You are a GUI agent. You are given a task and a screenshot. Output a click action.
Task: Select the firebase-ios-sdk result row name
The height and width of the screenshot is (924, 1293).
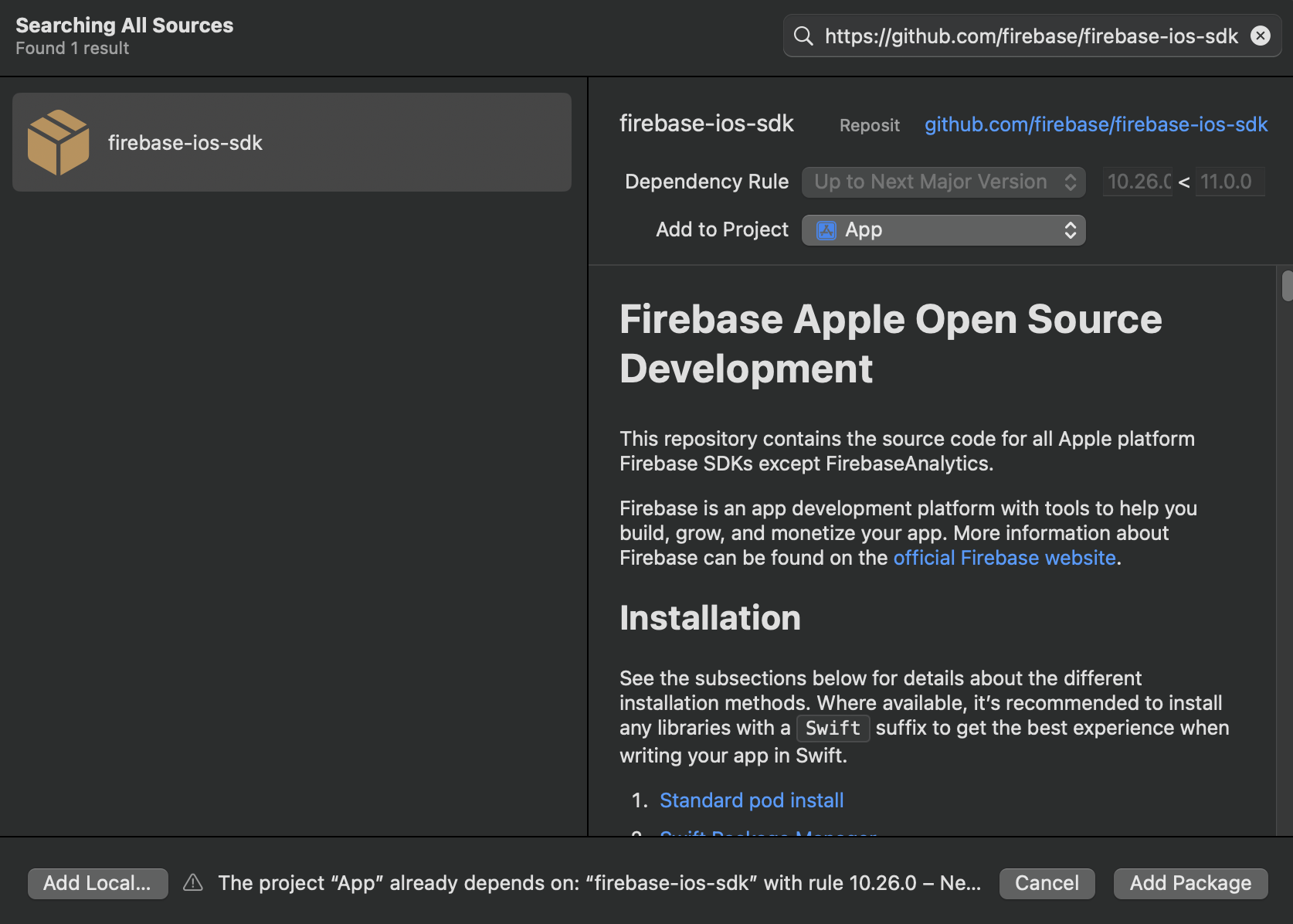click(185, 143)
